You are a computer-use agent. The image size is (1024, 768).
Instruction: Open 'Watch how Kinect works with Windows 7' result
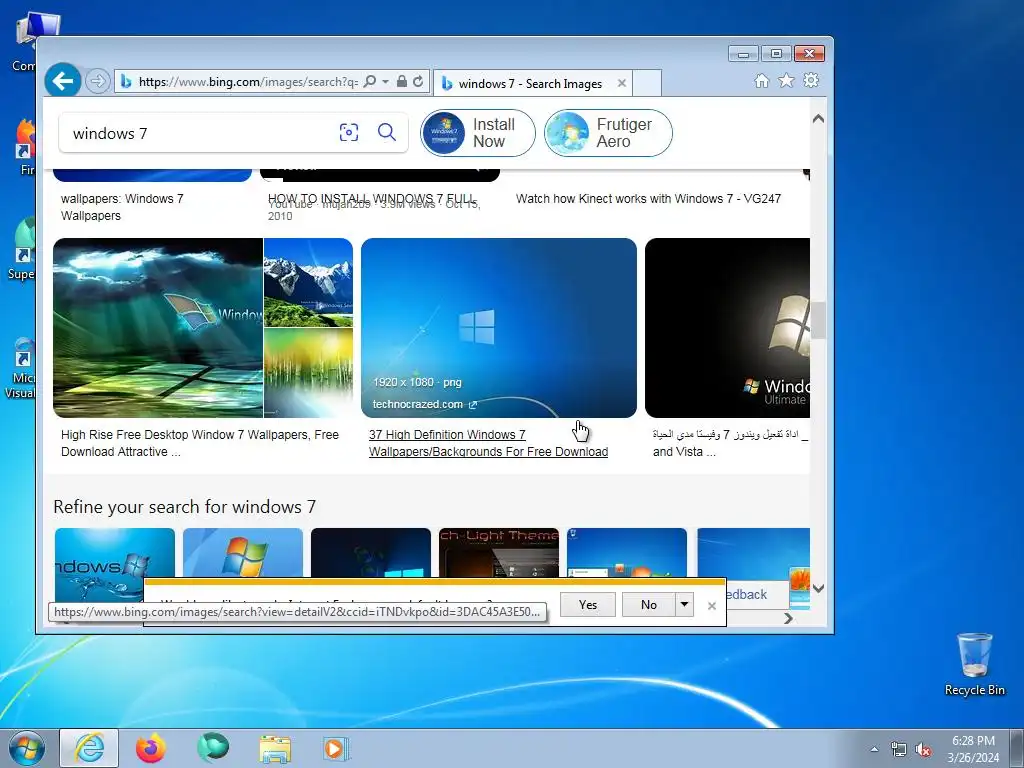648,199
